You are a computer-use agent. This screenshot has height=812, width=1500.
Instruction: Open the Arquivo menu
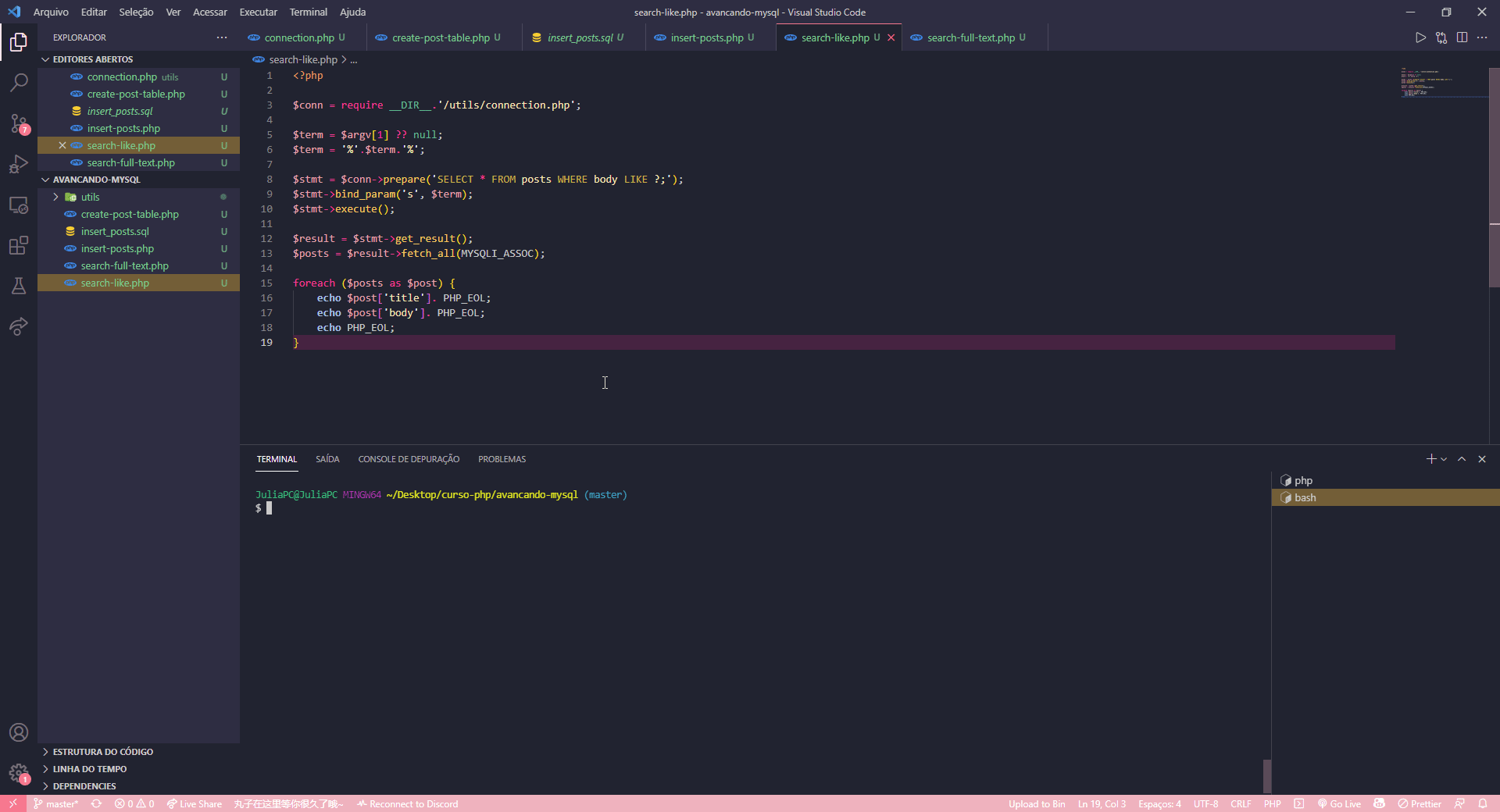51,12
